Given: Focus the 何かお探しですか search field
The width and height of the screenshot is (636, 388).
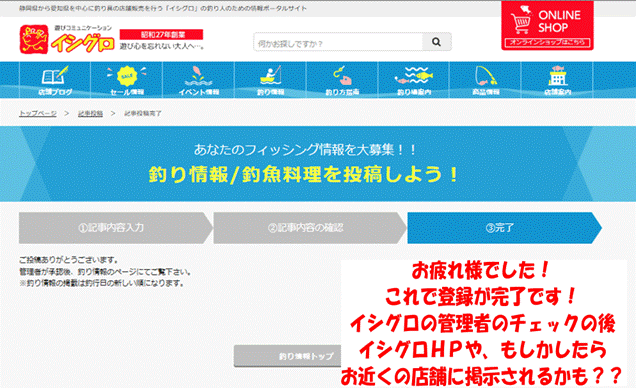Looking at the screenshot, I should coord(338,42).
